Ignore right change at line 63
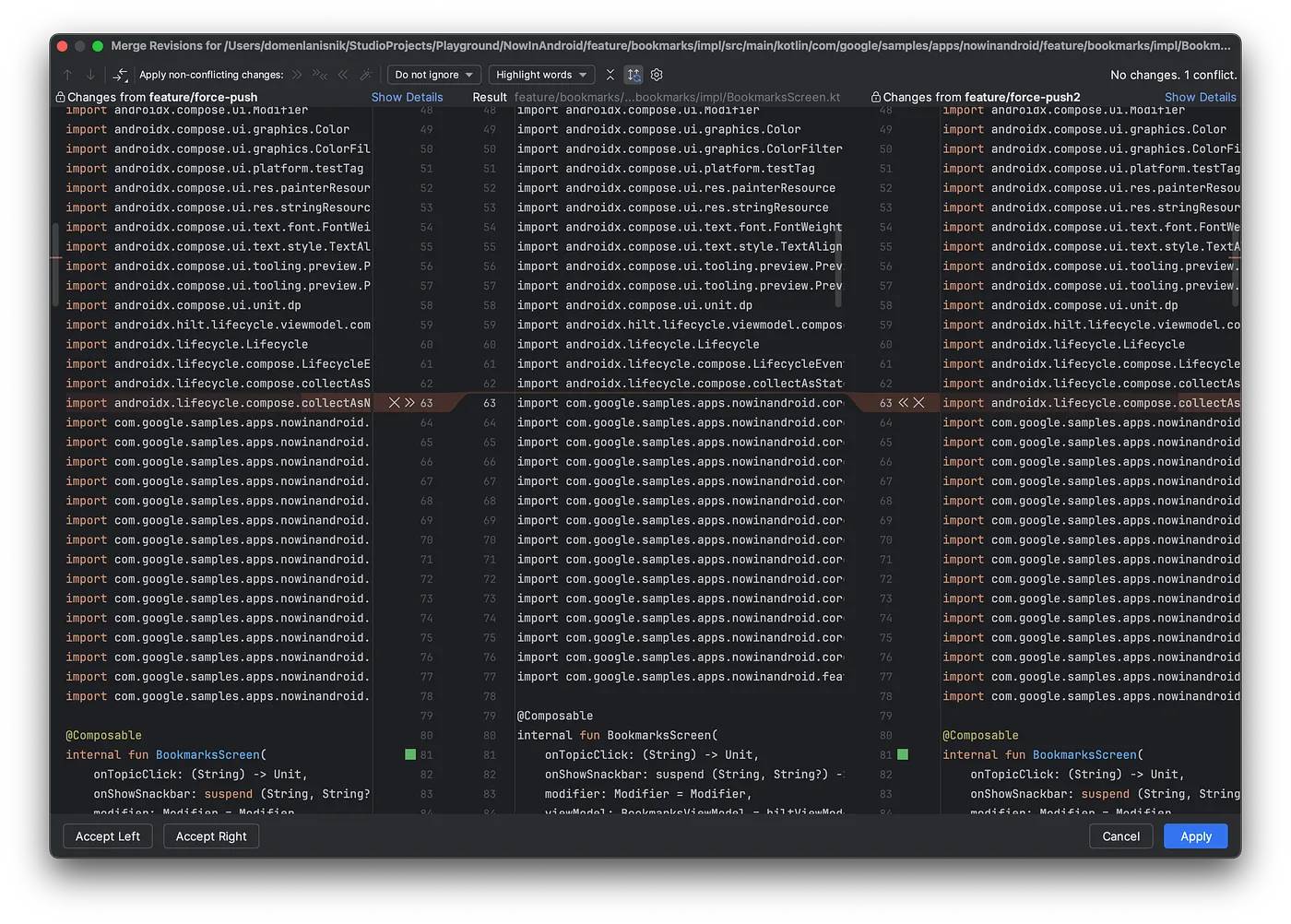 [918, 403]
